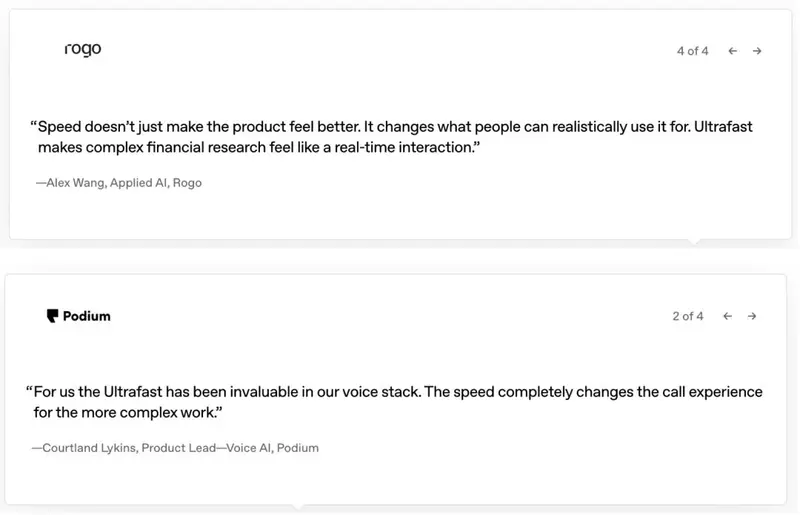
Task: Click the Podium speech-bubble logo icon
Action: (52, 316)
